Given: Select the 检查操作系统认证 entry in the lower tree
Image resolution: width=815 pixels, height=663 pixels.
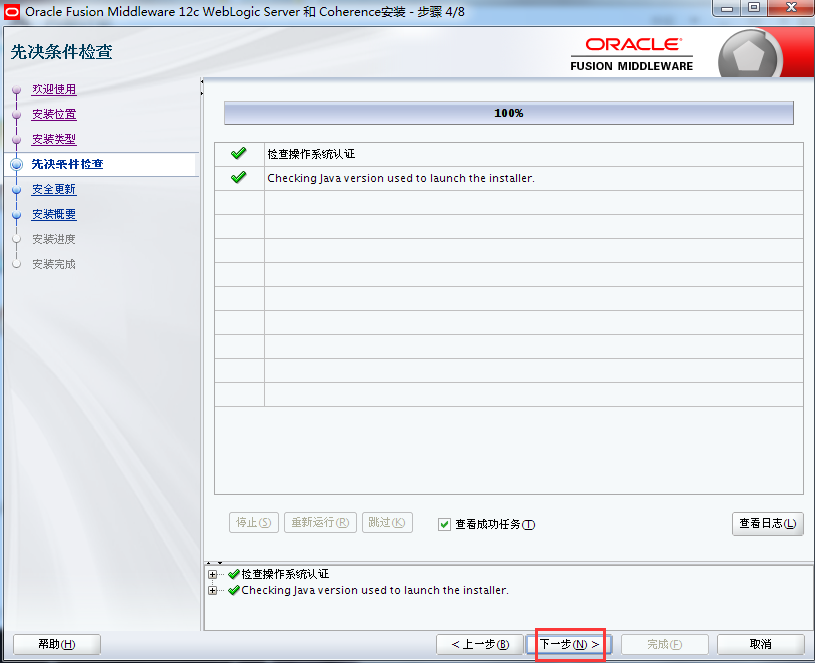Looking at the screenshot, I should coord(285,574).
